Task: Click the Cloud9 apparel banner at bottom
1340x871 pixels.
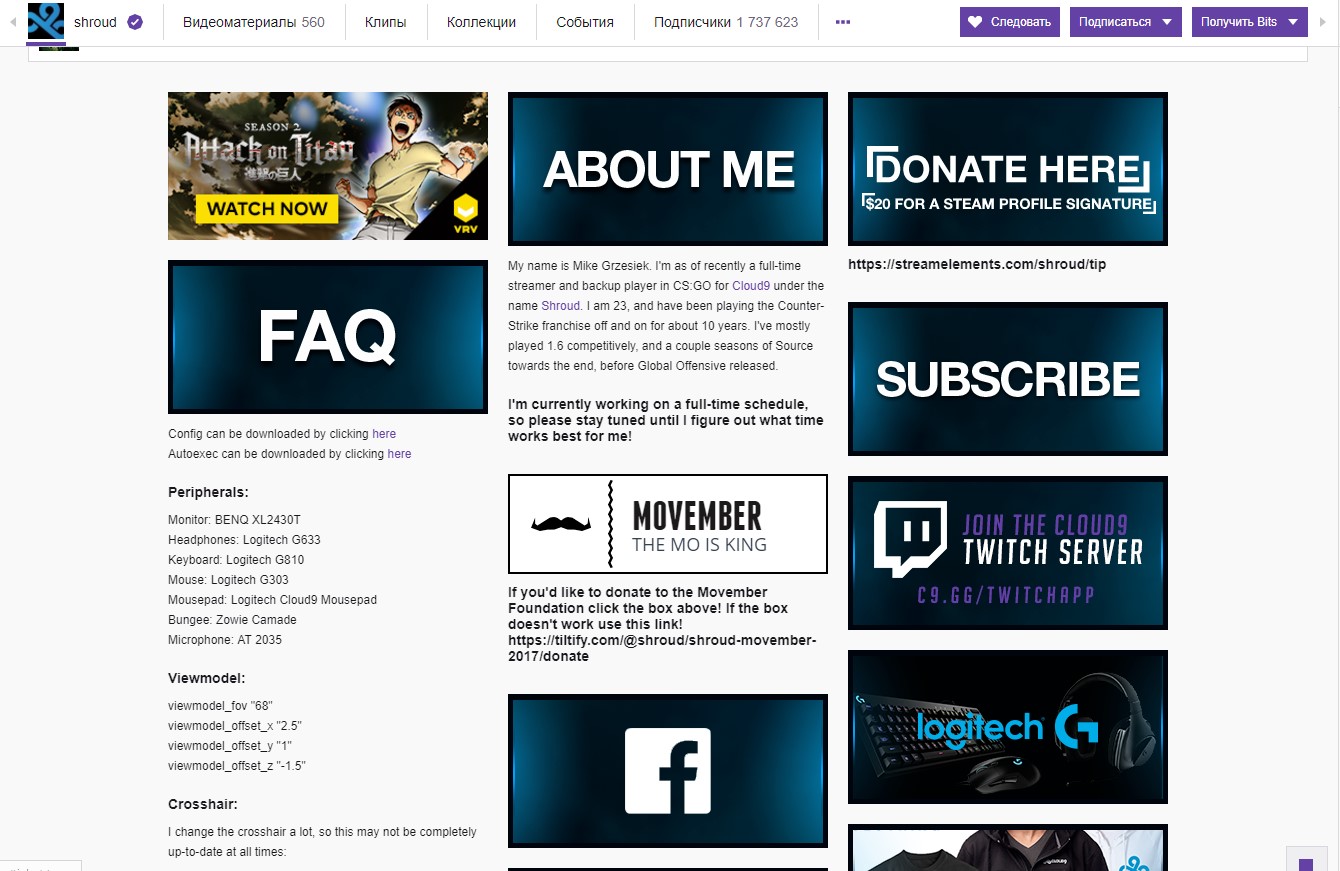Action: [1008, 848]
